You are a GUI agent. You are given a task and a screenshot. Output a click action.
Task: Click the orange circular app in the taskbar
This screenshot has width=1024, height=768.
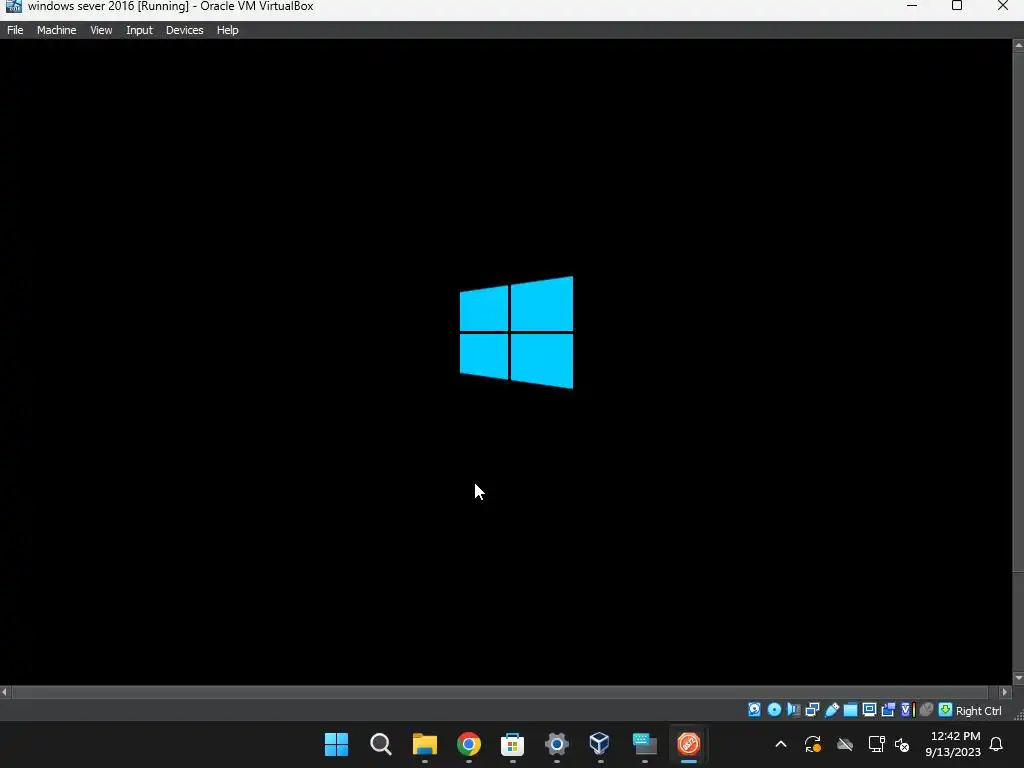688,744
